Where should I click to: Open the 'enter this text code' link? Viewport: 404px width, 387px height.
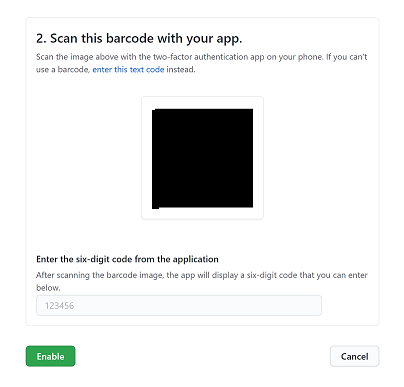[x=128, y=70]
